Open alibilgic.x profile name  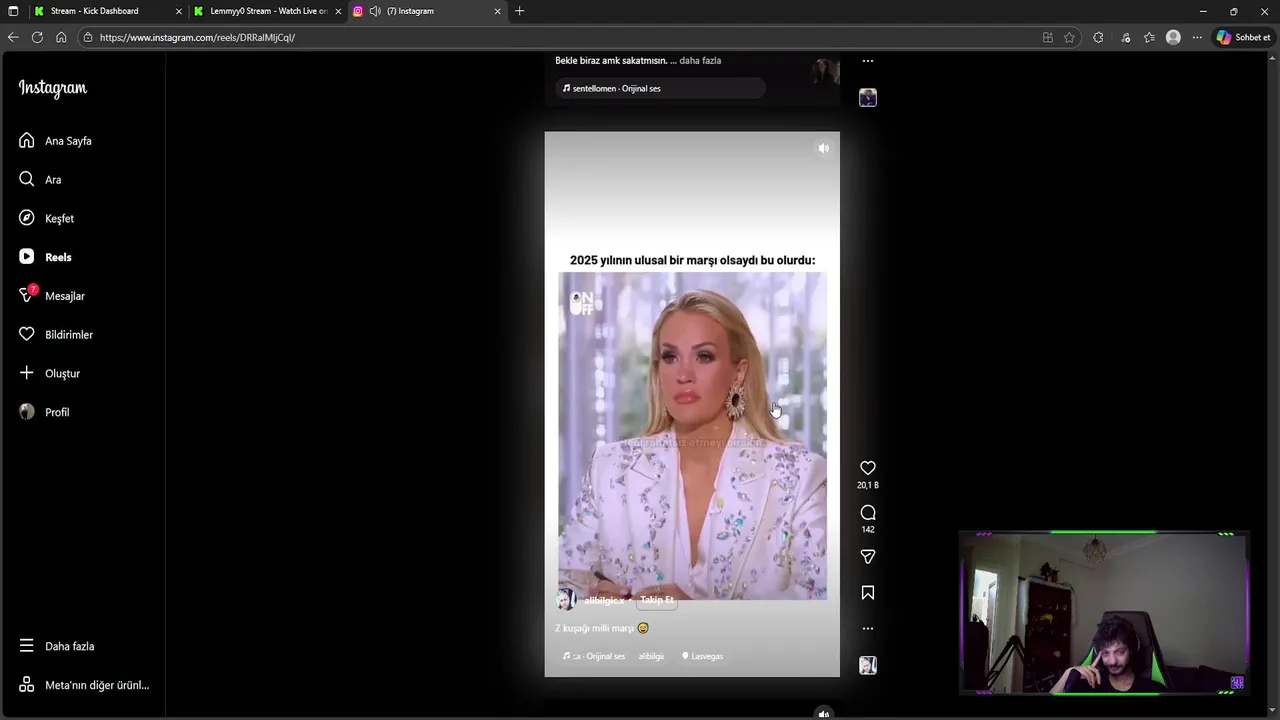[604, 600]
